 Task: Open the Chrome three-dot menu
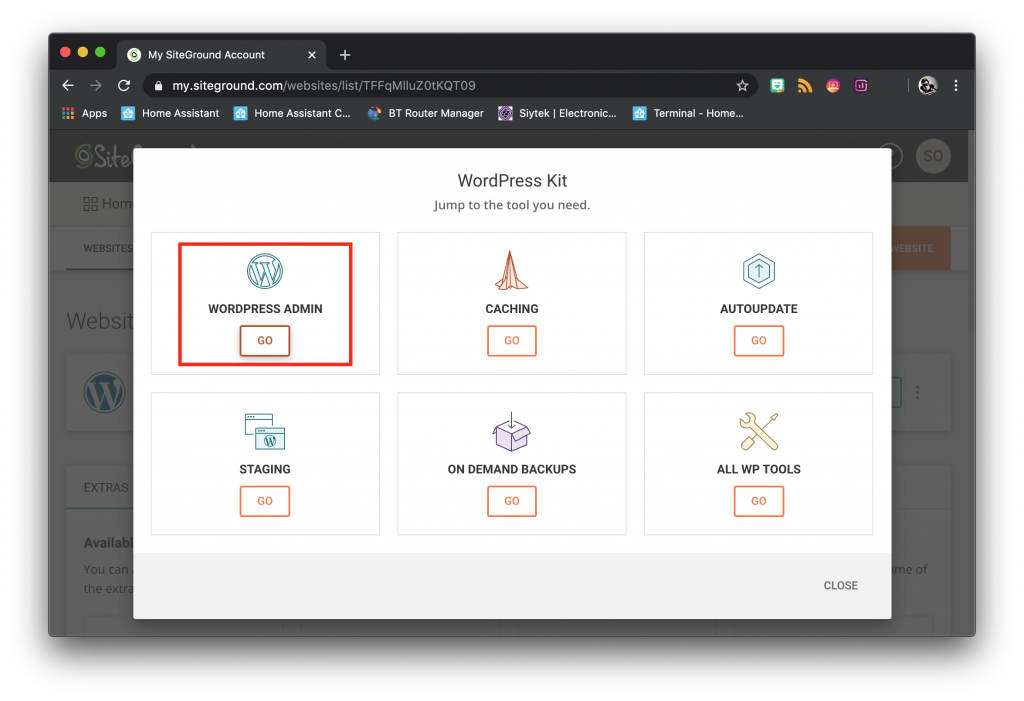(955, 86)
